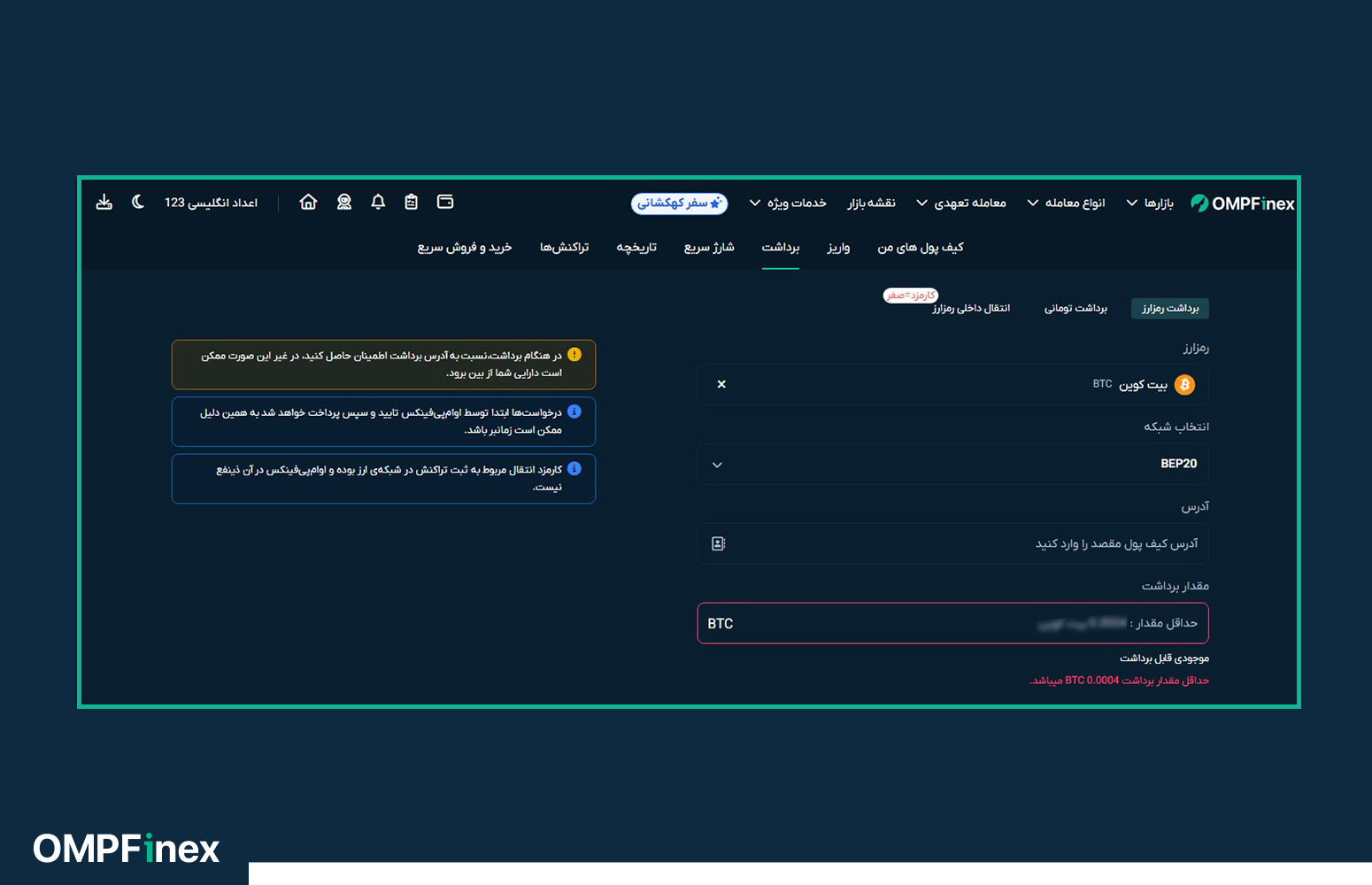
Task: Expand the بازارها markets menu
Action: click(x=1150, y=204)
